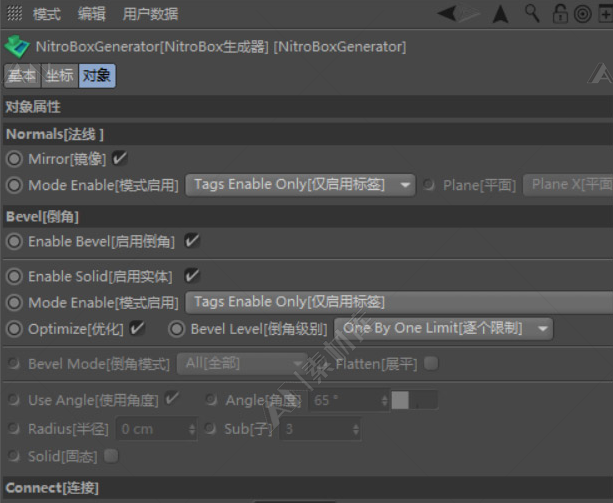The width and height of the screenshot is (613, 503).
Task: Click the new attribute manager plus icon
Action: [x=606, y=14]
